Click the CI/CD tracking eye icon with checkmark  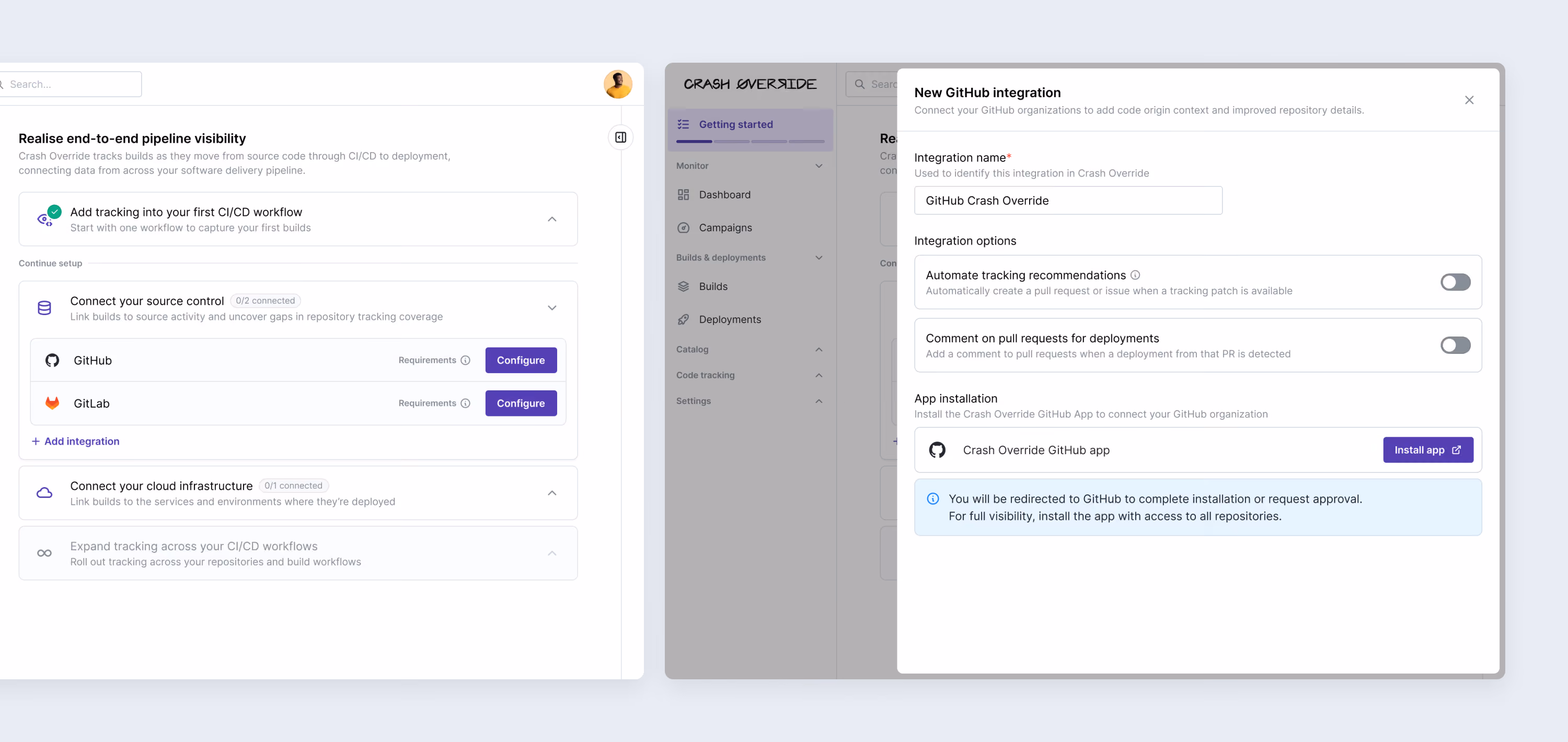[48, 217]
